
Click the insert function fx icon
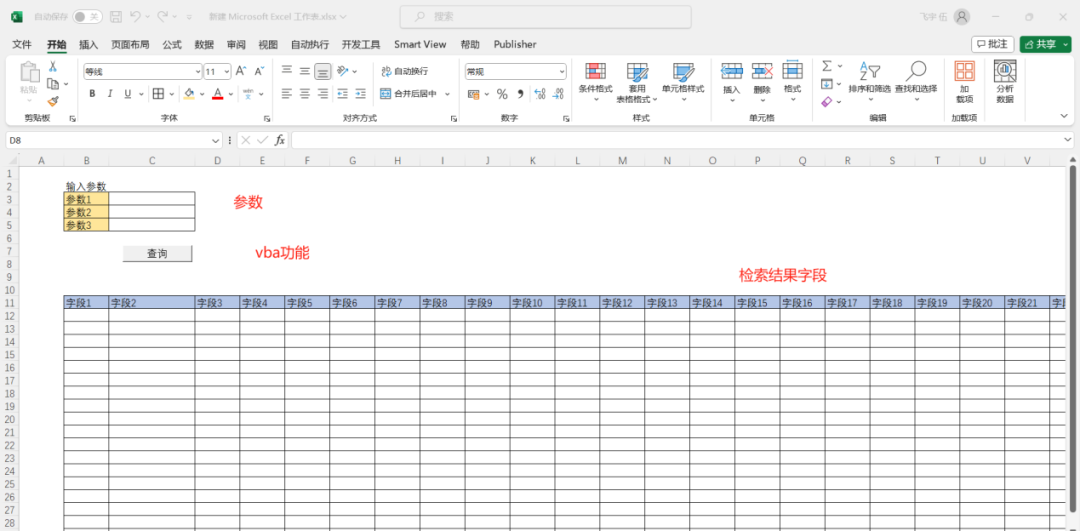pos(280,140)
